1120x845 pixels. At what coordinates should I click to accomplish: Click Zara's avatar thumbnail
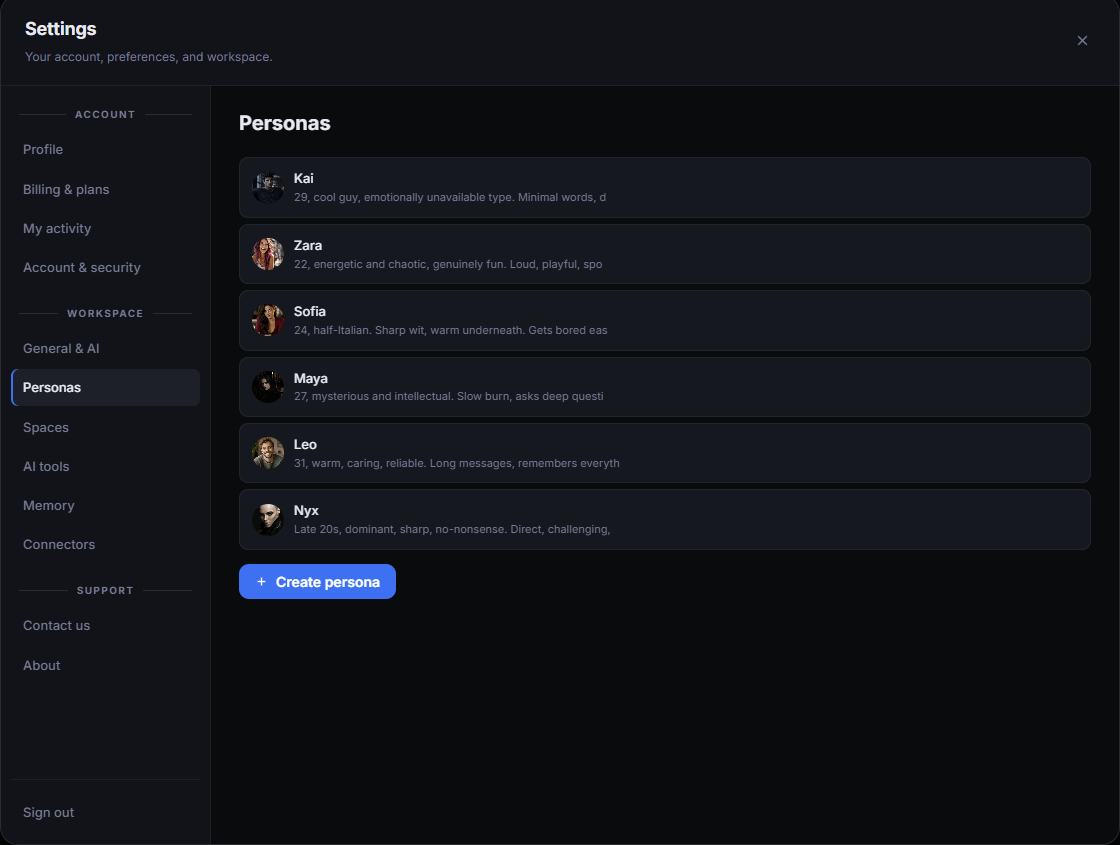(x=268, y=254)
